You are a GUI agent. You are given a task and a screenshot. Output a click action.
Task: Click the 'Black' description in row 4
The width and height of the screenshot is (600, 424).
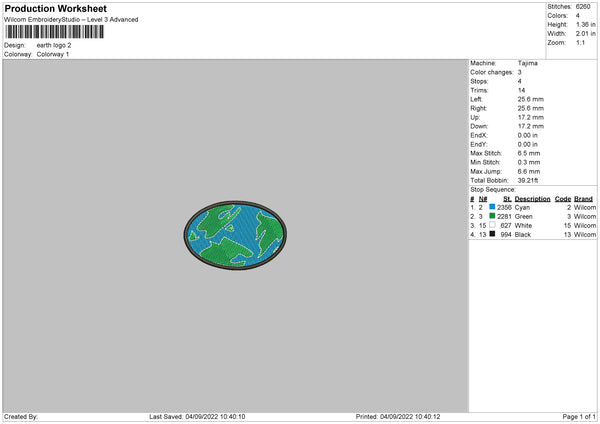point(523,235)
